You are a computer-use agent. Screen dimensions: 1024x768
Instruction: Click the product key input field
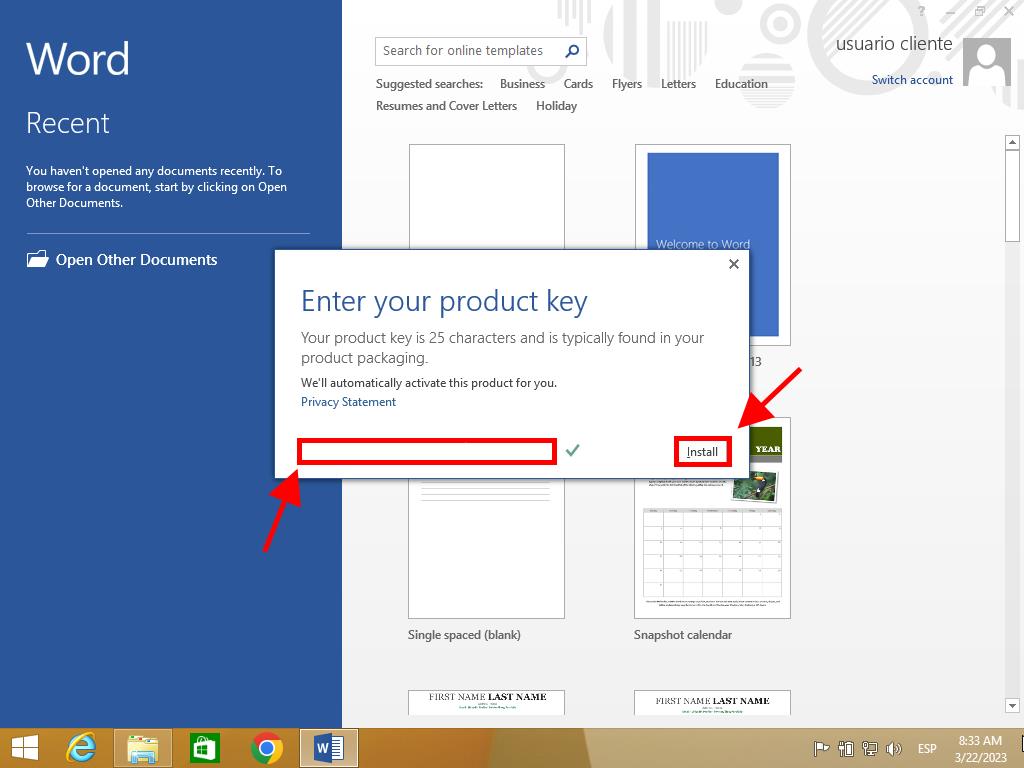click(x=427, y=452)
